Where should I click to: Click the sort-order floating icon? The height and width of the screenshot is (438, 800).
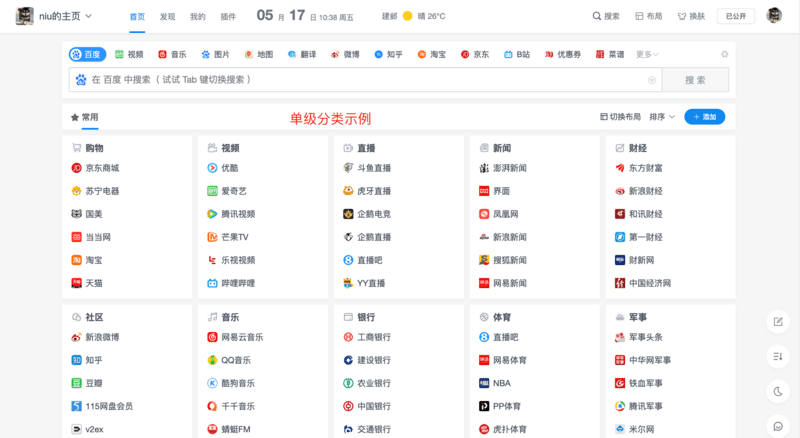(778, 356)
